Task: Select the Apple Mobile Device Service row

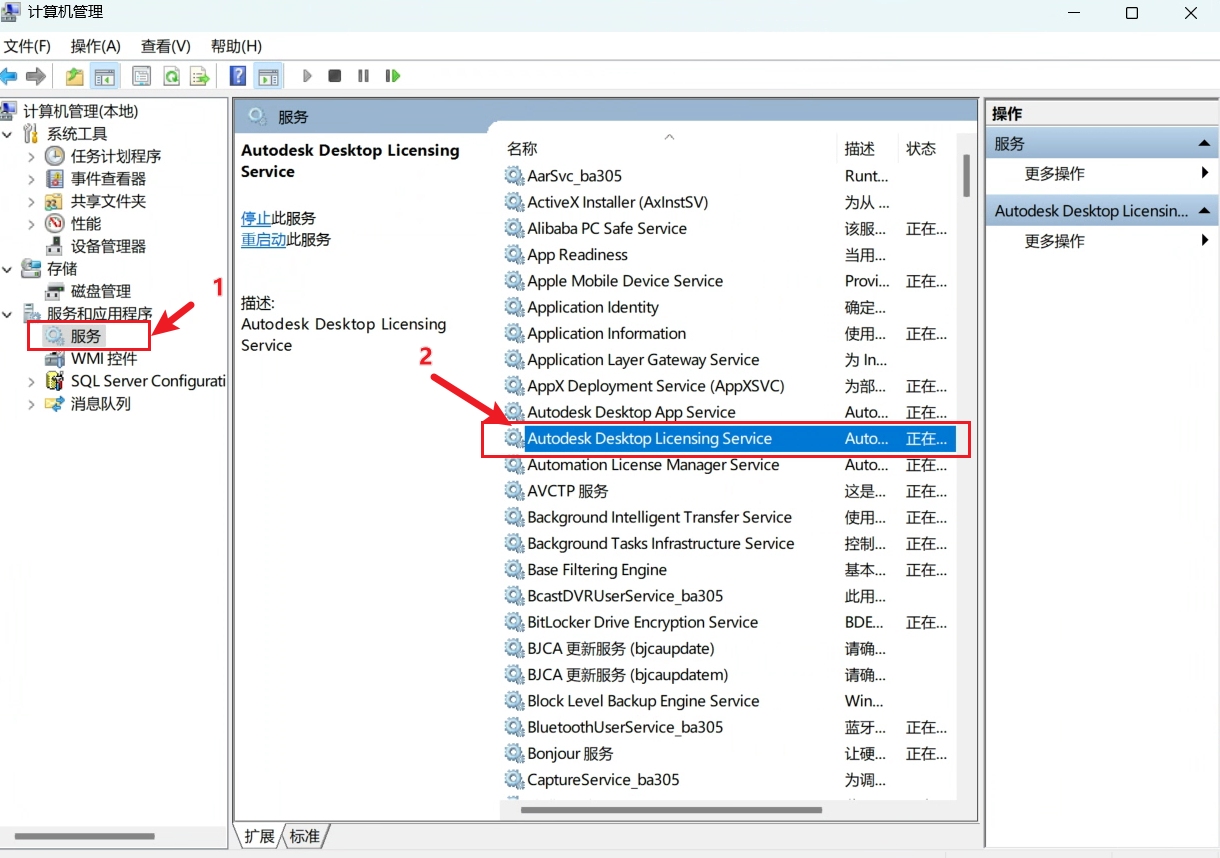Action: point(729,281)
